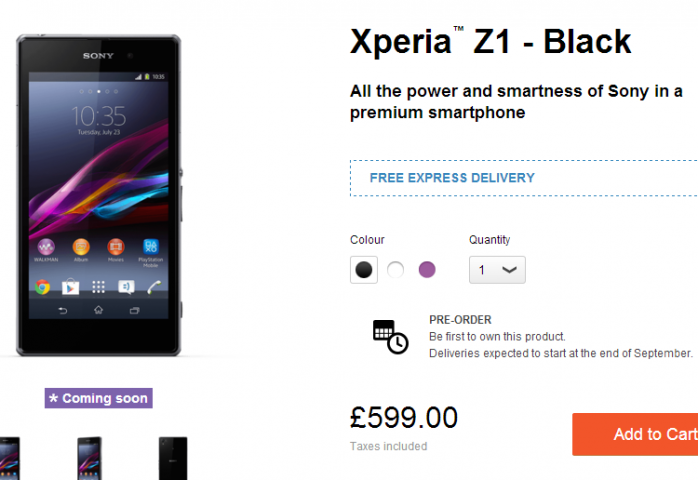This screenshot has width=698, height=480.
Task: Choose the white colour option
Action: pos(395,270)
